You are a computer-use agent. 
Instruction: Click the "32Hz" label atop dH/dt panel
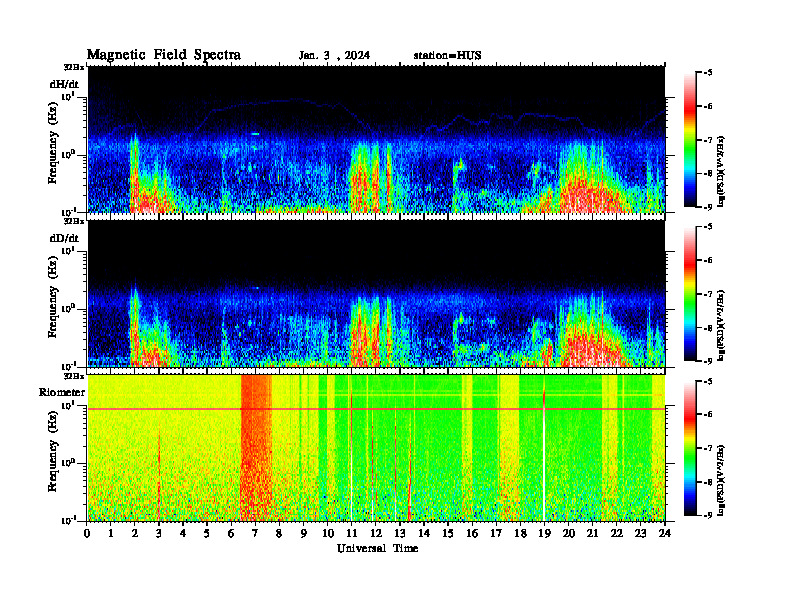click(74, 66)
